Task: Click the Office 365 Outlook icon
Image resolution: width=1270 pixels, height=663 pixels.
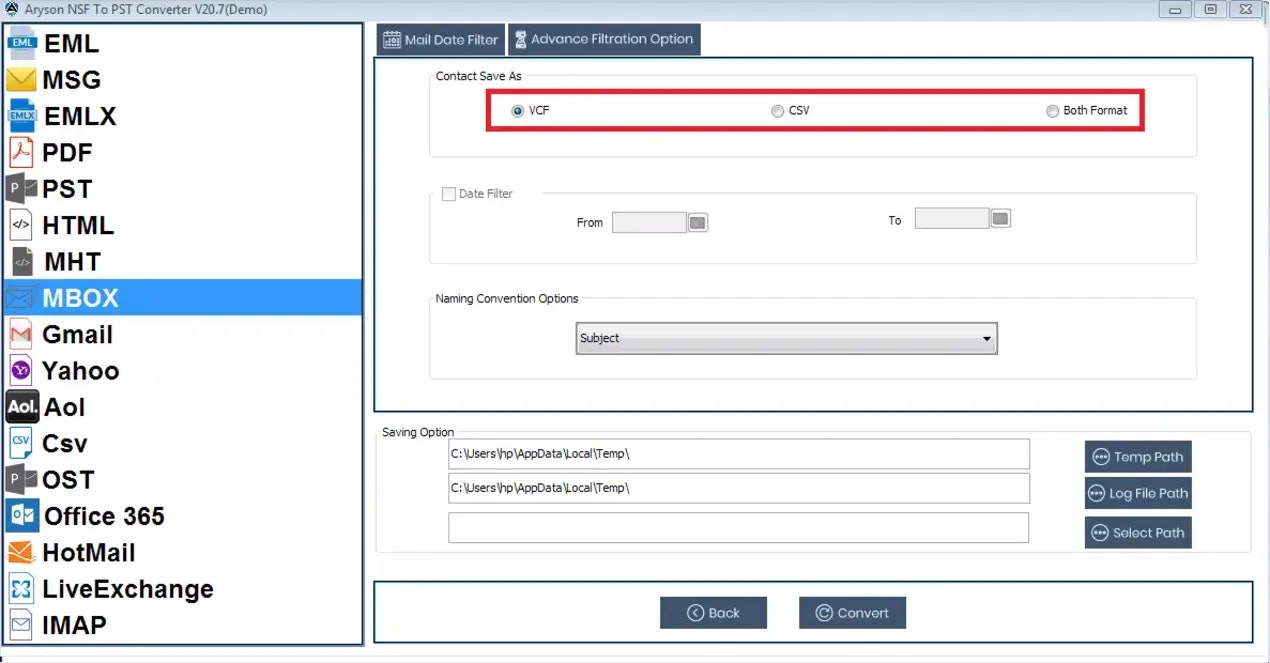Action: point(22,516)
